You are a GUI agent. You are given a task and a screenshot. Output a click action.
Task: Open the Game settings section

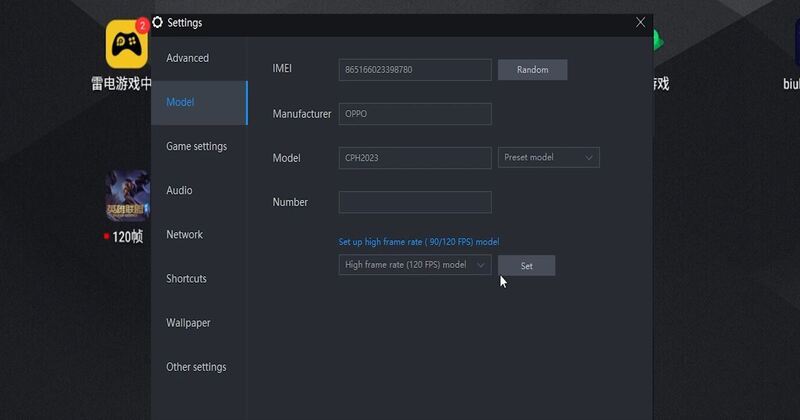(x=197, y=146)
